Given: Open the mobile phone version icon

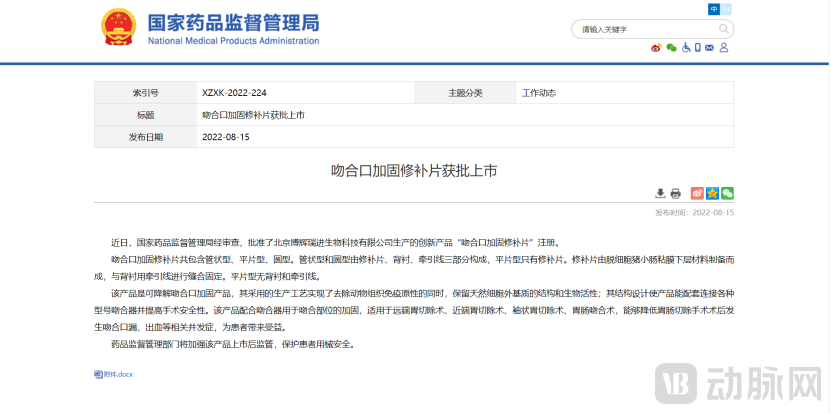Looking at the screenshot, I should (698, 48).
